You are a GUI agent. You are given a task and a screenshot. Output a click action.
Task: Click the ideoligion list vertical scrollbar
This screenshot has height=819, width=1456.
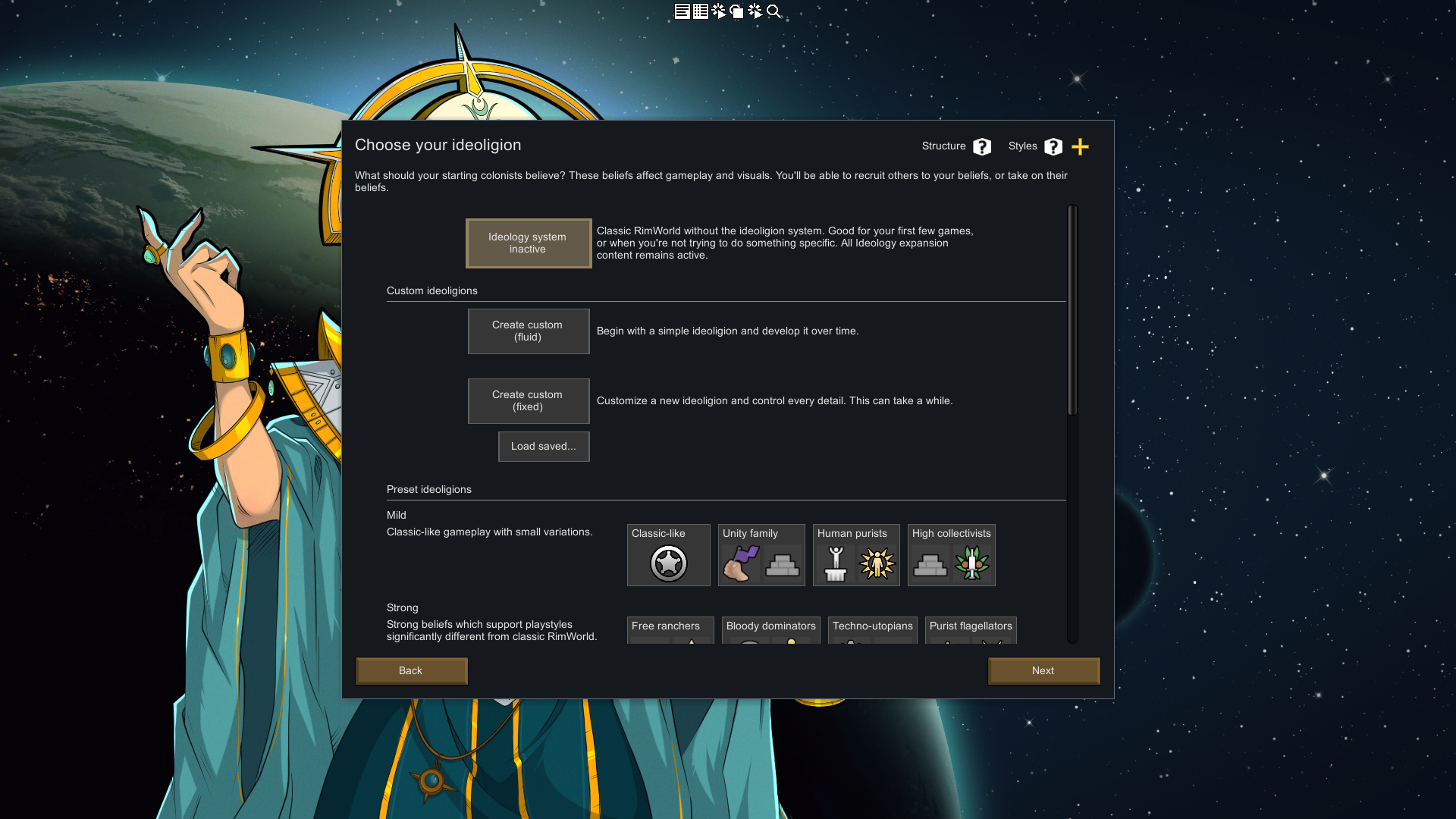coord(1072,311)
